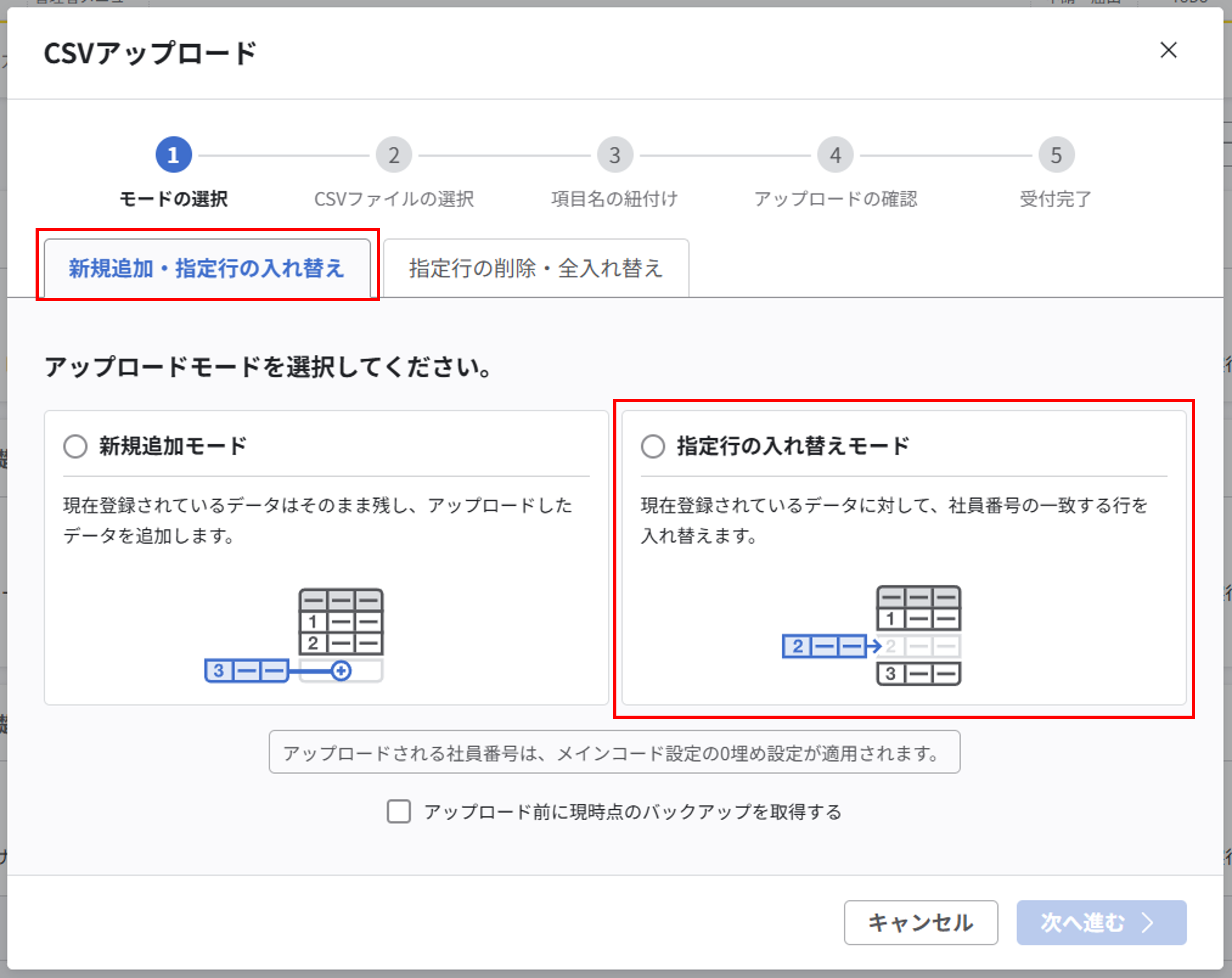Click the モードの選択 step label
1232x978 pixels.
[173, 199]
